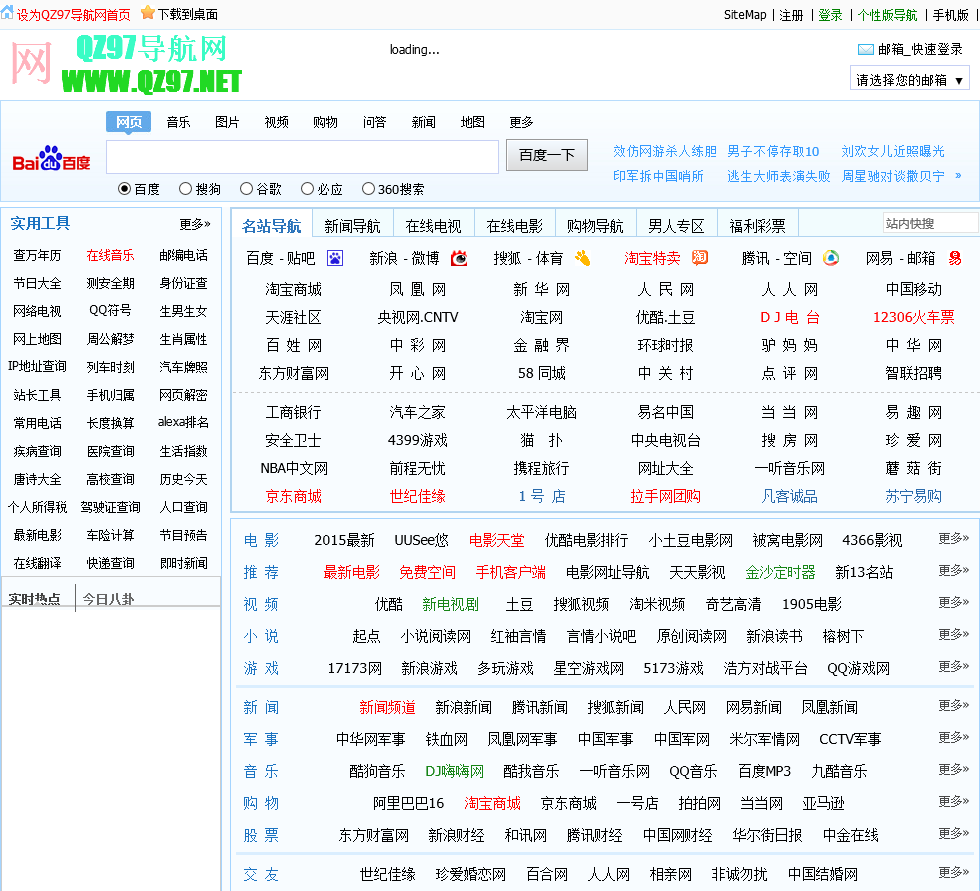
Task: Click the Sohu sports icon
Action: [582, 258]
